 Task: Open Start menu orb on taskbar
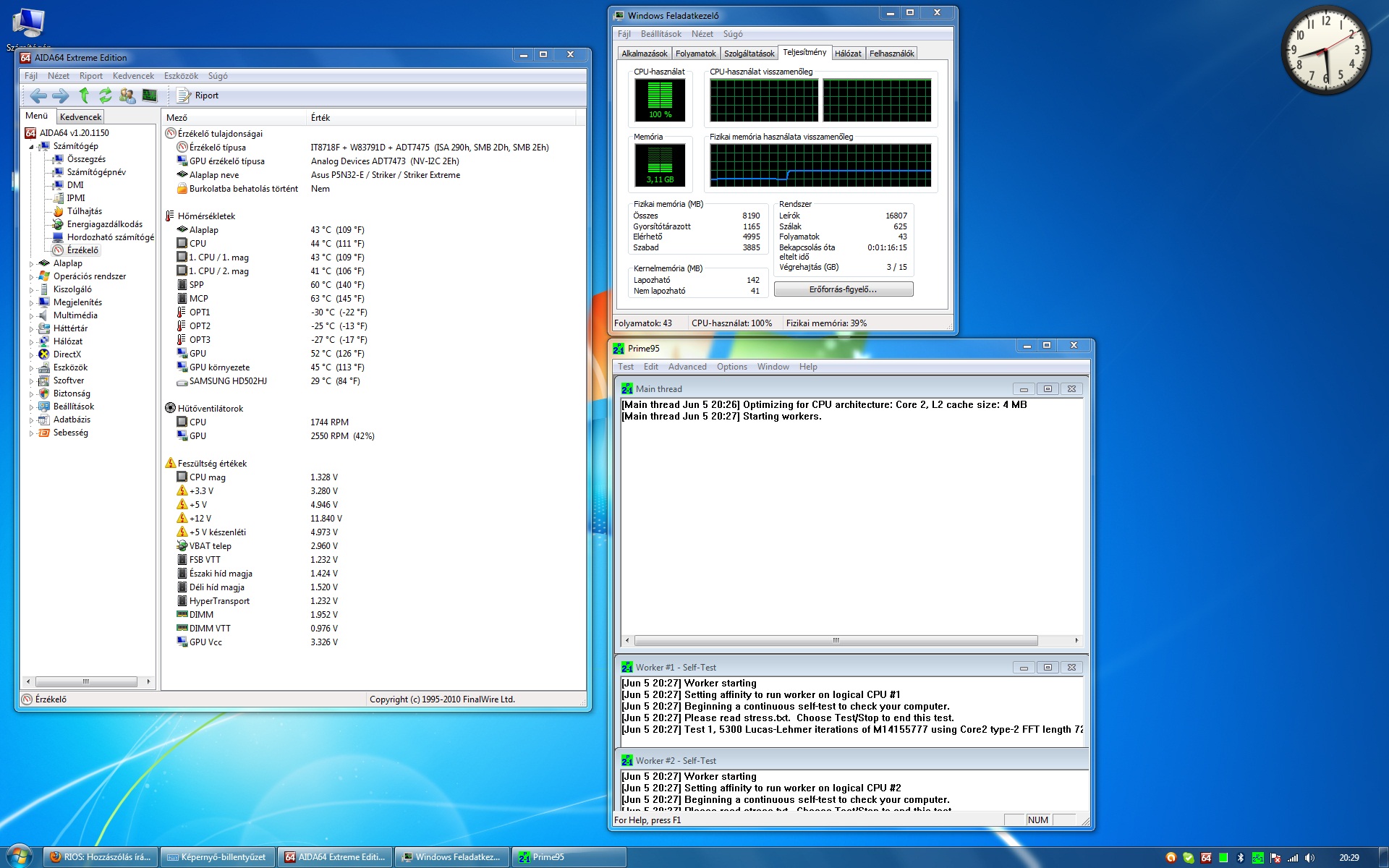click(x=18, y=856)
